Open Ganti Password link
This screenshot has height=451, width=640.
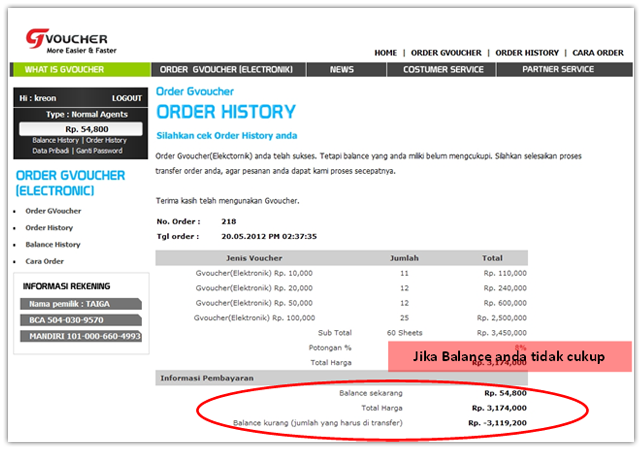pyautogui.click(x=99, y=151)
